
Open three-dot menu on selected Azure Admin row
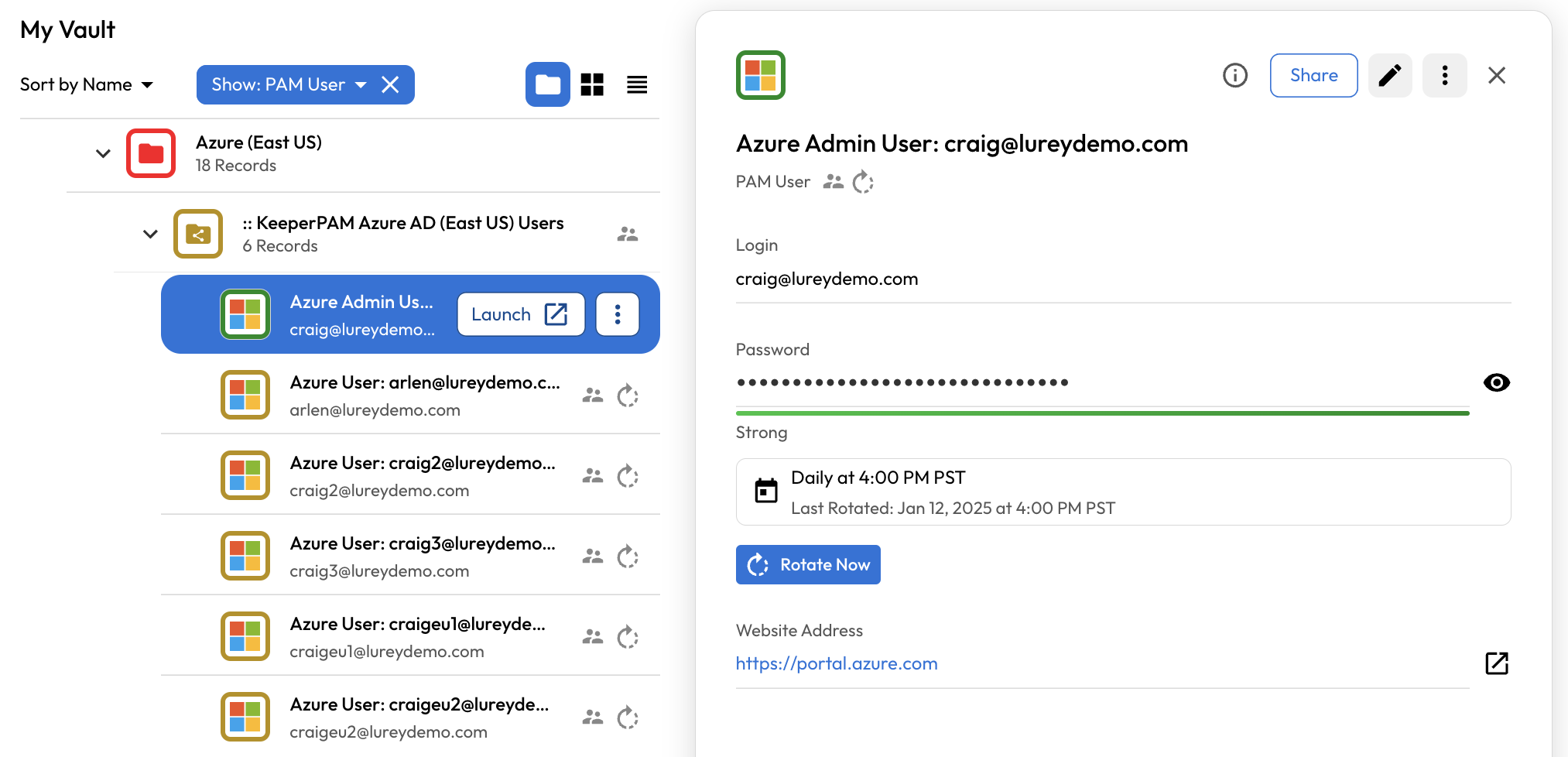pos(617,314)
